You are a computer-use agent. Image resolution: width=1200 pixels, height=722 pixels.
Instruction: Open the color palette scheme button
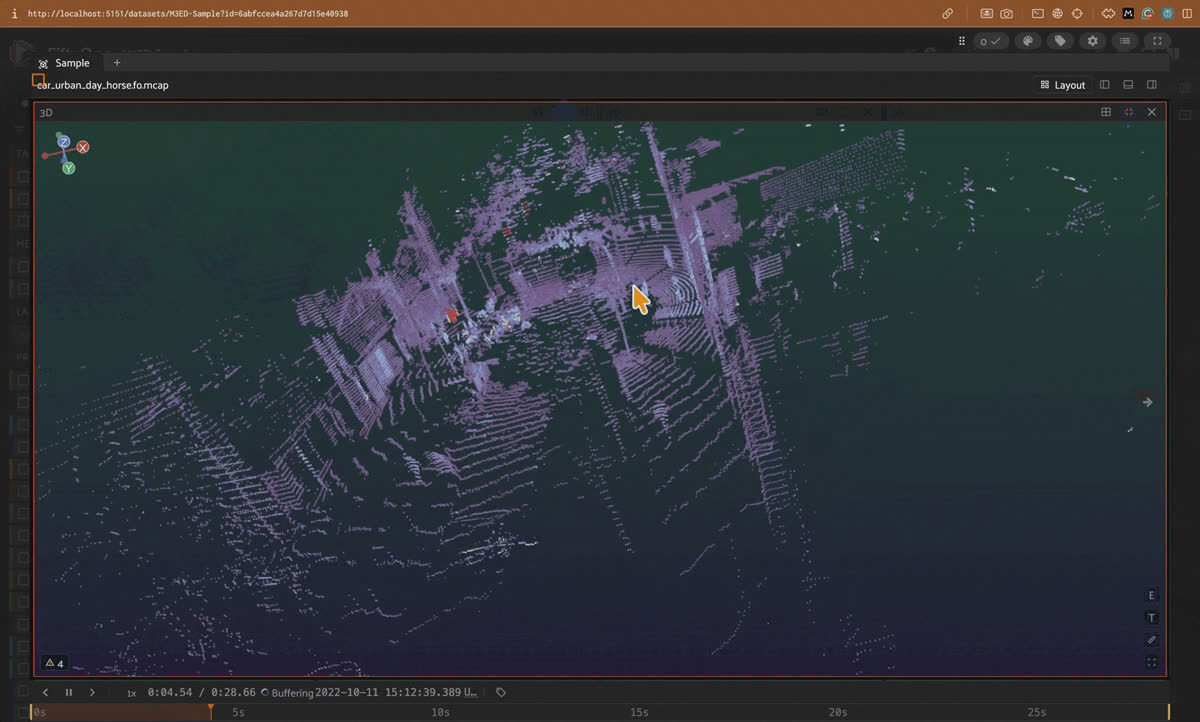pyautogui.click(x=1027, y=41)
